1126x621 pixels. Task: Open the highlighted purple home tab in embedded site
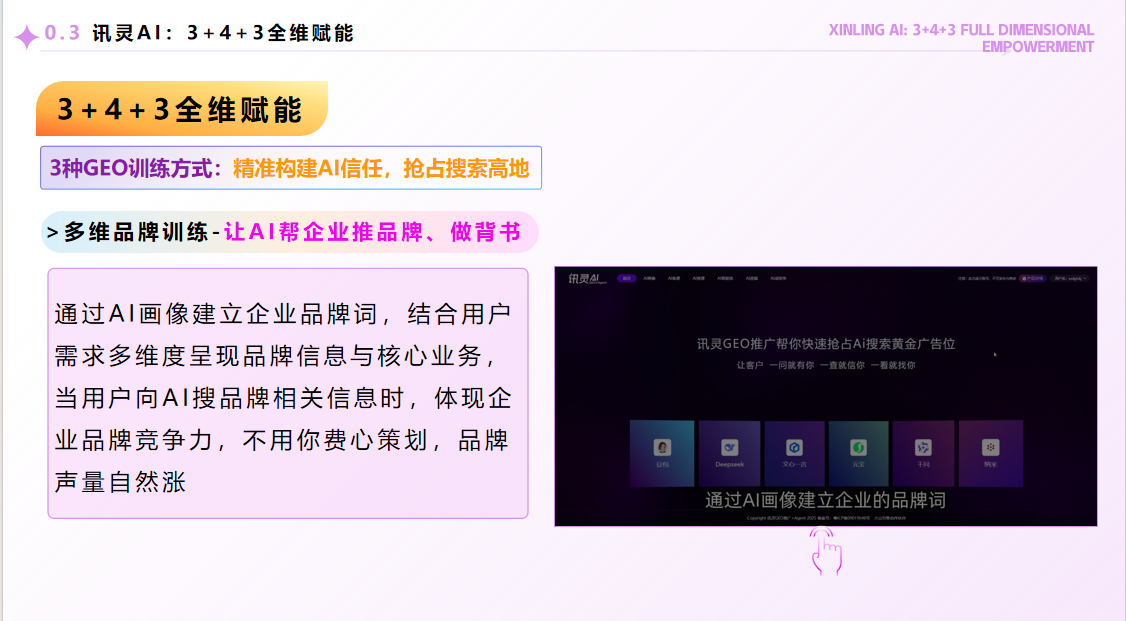click(627, 278)
